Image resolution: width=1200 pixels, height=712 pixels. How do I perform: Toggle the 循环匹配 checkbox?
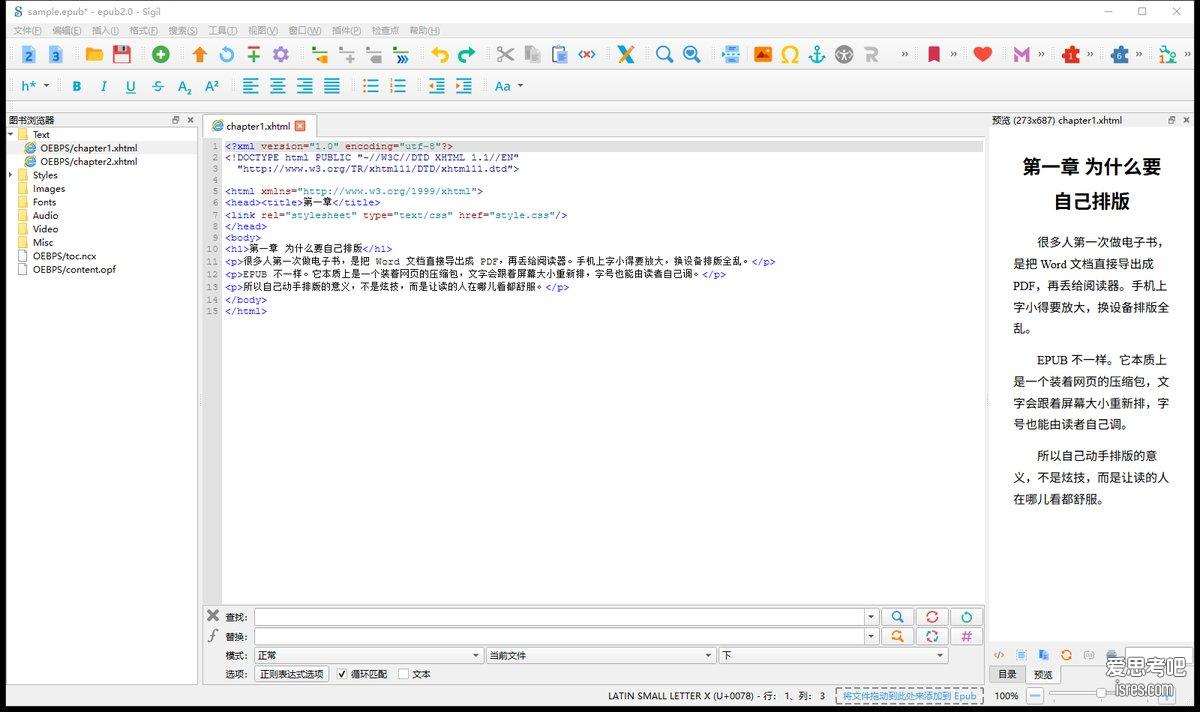(343, 674)
